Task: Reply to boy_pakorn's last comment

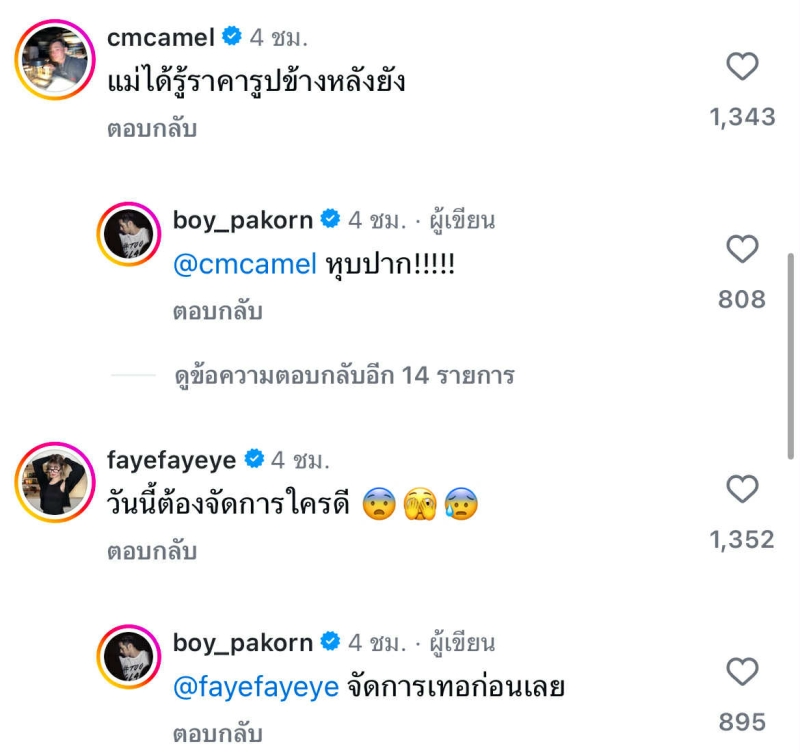Action: pyautogui.click(x=217, y=733)
